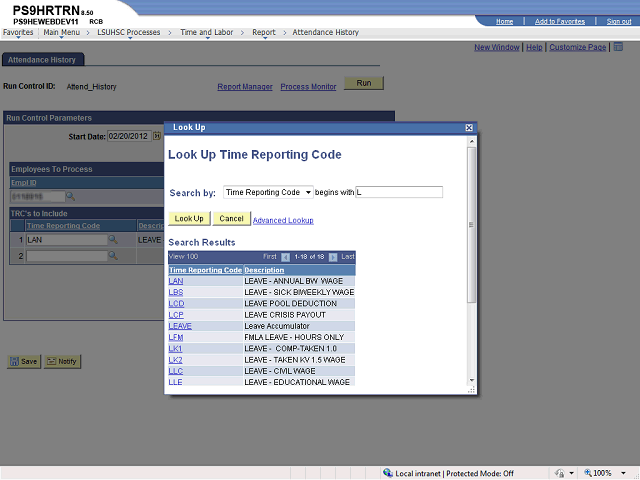Click the zoom magnifier 100% in status bar

click(x=588, y=473)
